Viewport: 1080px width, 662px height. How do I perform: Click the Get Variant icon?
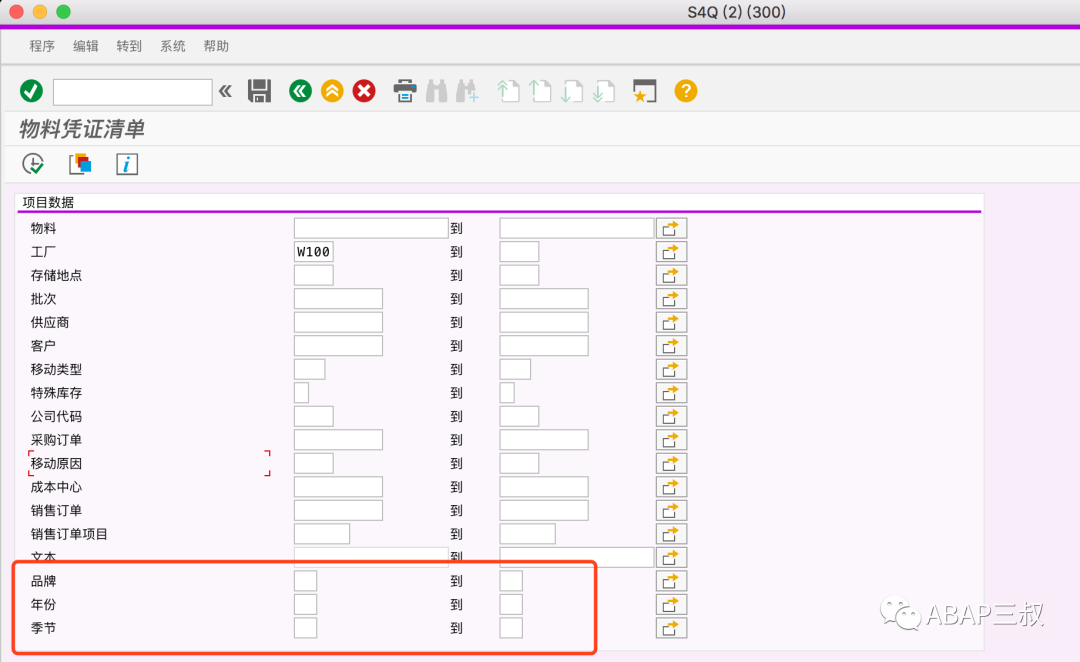point(80,164)
